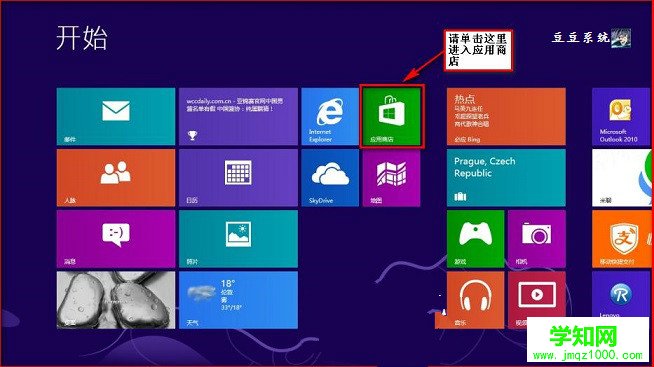
Task: Open the Desktop tile with water-drops photo
Action: (x=116, y=300)
